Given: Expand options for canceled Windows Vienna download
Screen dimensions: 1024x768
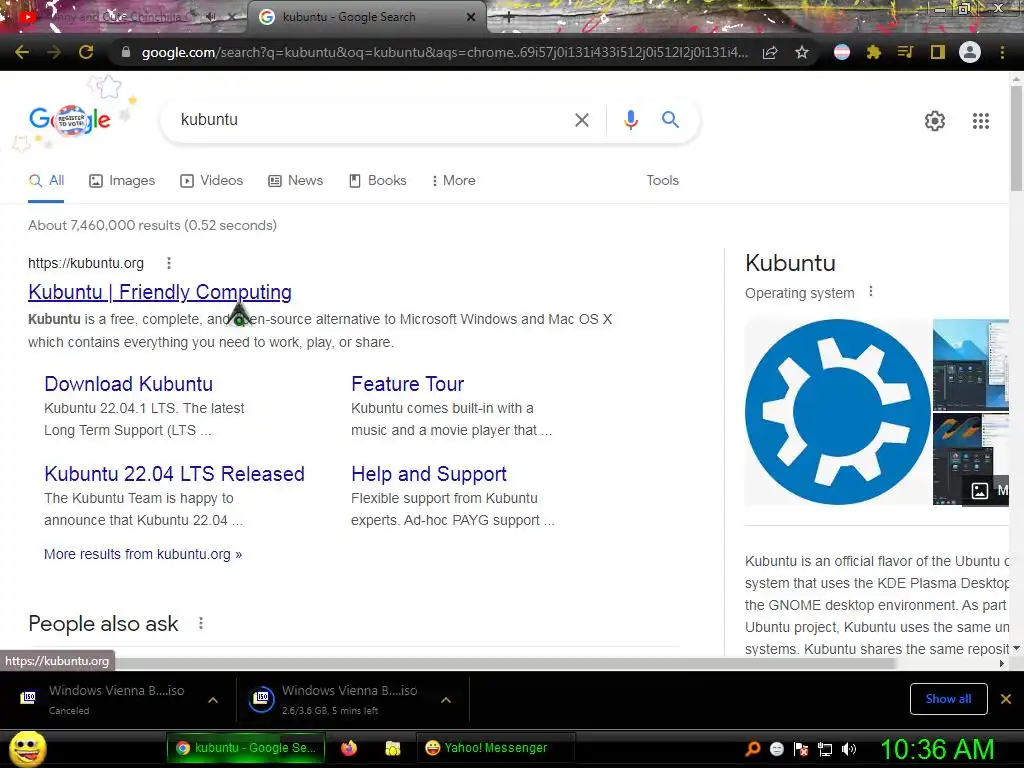Looking at the screenshot, I should click(x=213, y=700).
